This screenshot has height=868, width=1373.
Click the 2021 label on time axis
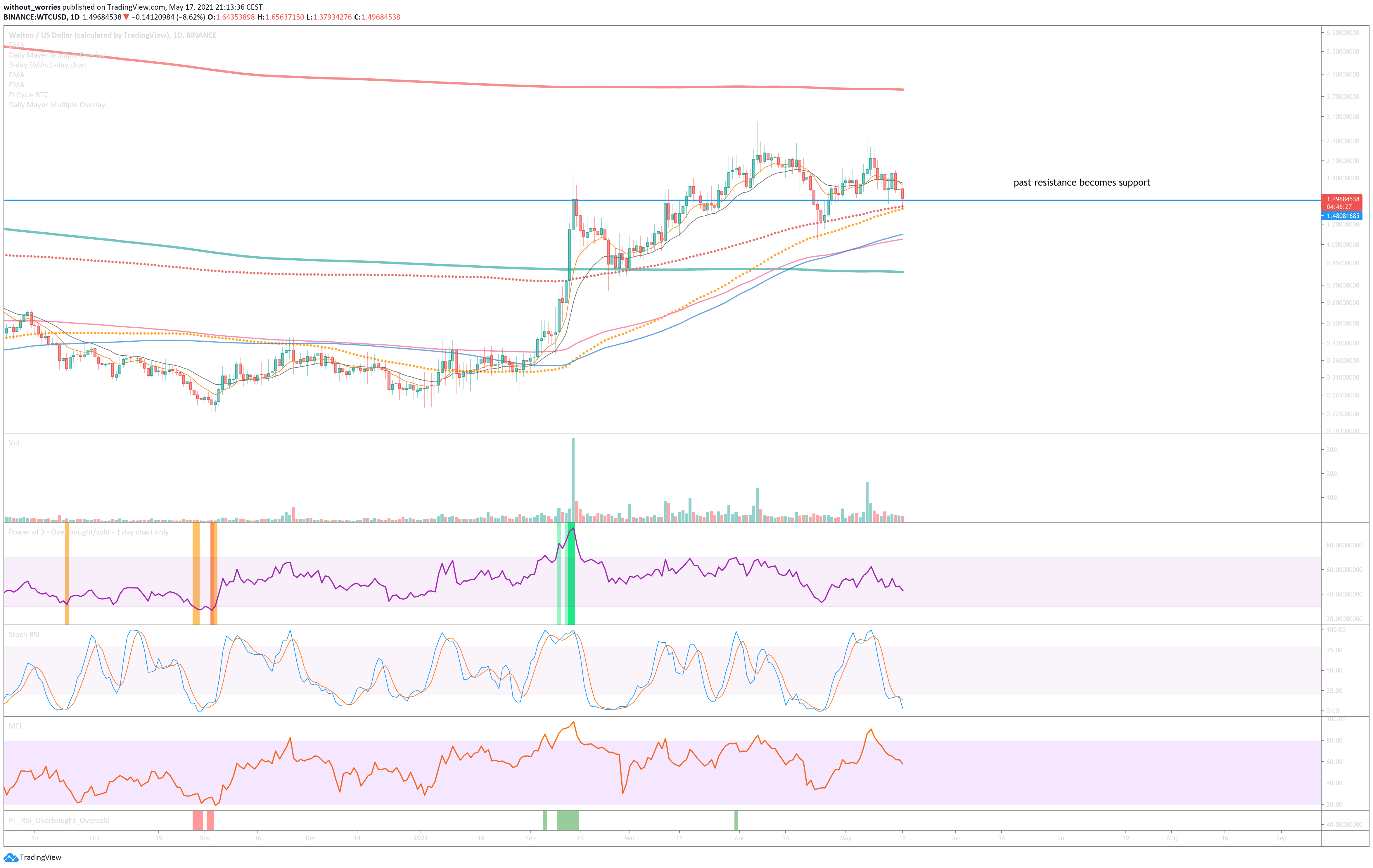coord(420,838)
